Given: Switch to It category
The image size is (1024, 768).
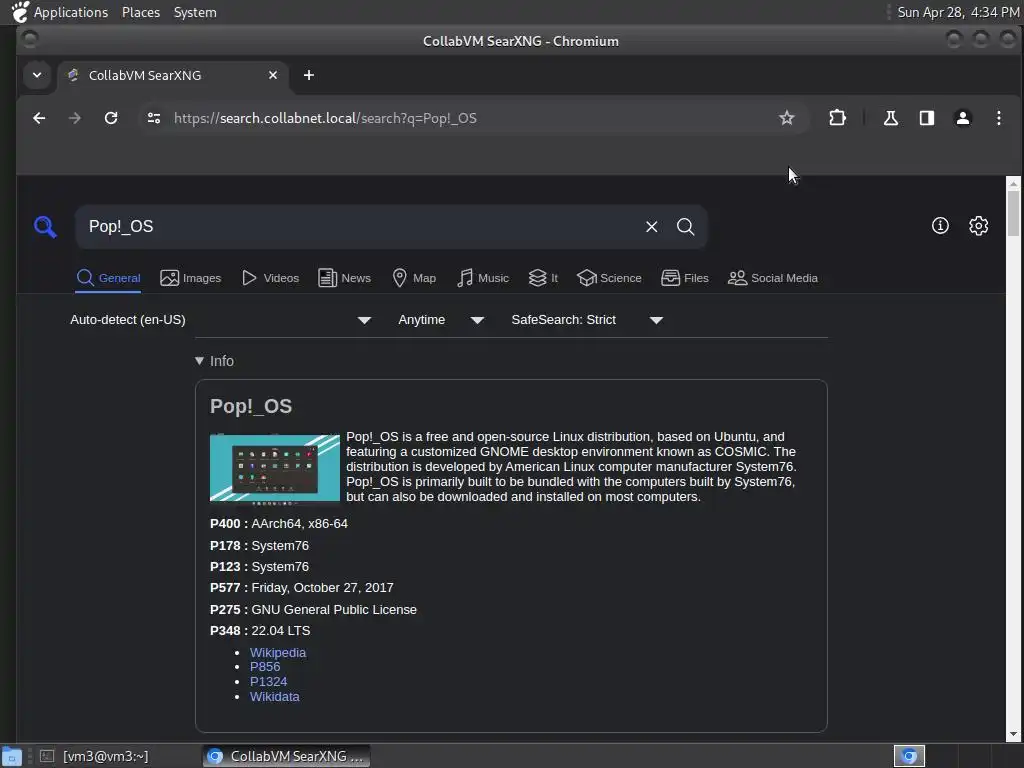Looking at the screenshot, I should pos(543,278).
